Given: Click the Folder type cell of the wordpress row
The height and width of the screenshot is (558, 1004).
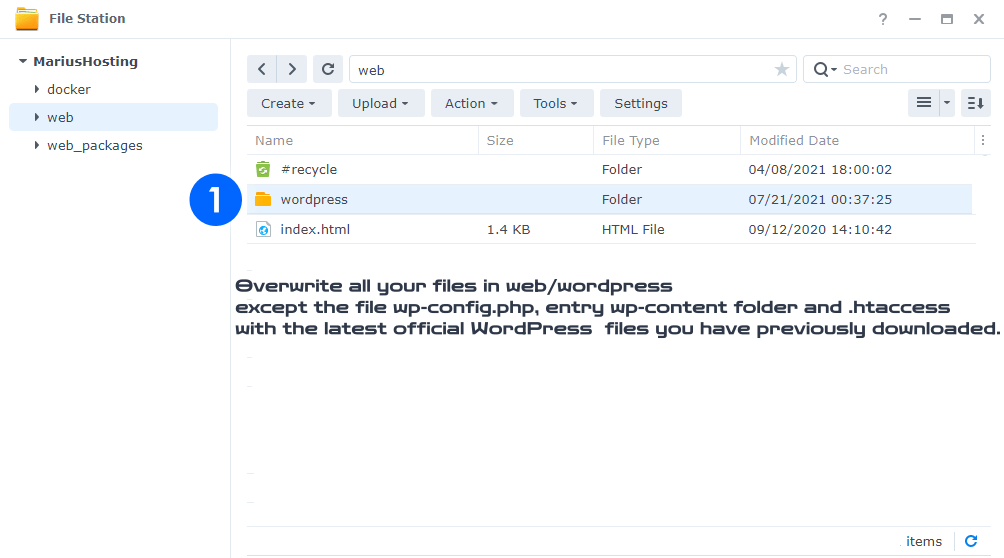Looking at the screenshot, I should click(621, 199).
